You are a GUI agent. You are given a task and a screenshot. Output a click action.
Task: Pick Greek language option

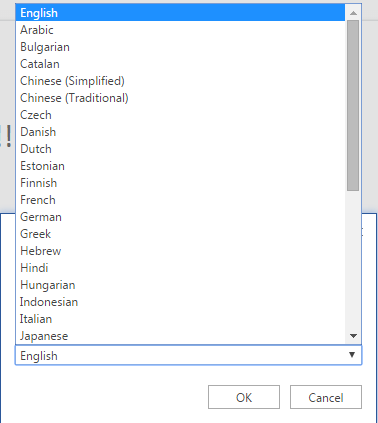(x=180, y=234)
